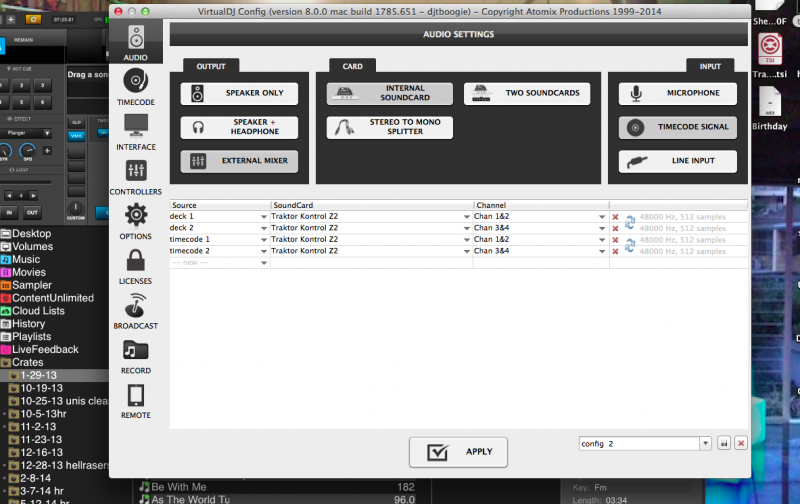Image resolution: width=800 pixels, height=504 pixels.
Task: Select Line Input option
Action: (x=678, y=161)
